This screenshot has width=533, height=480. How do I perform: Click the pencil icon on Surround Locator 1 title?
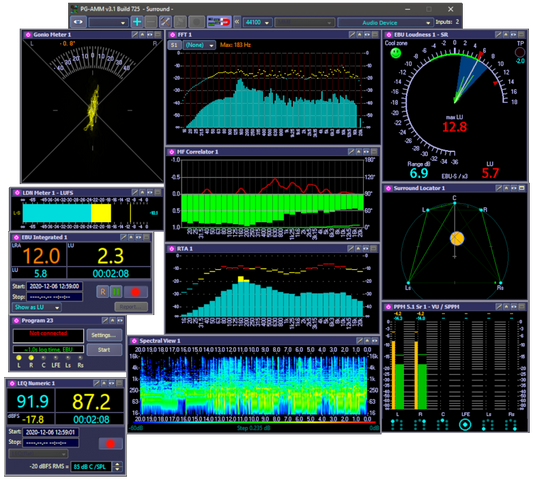pos(499,188)
